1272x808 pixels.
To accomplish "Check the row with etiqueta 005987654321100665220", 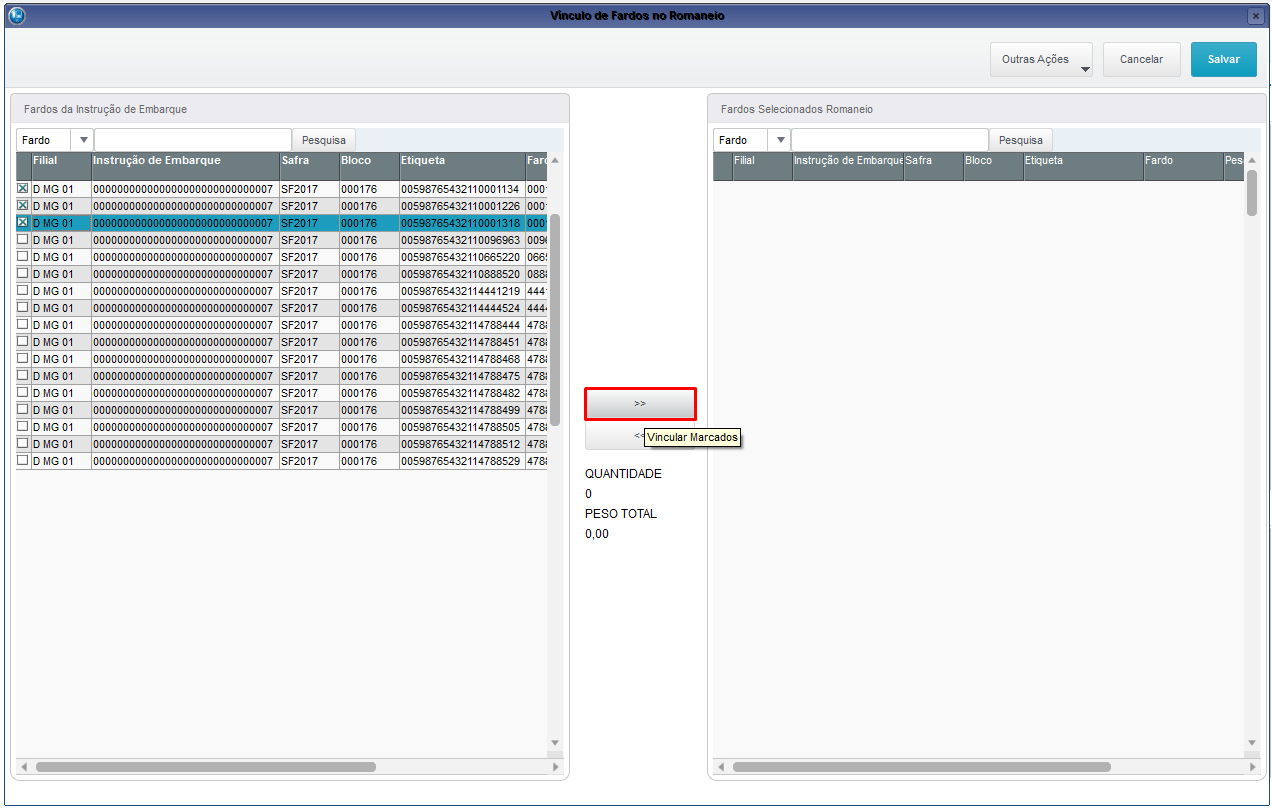I will [23, 256].
